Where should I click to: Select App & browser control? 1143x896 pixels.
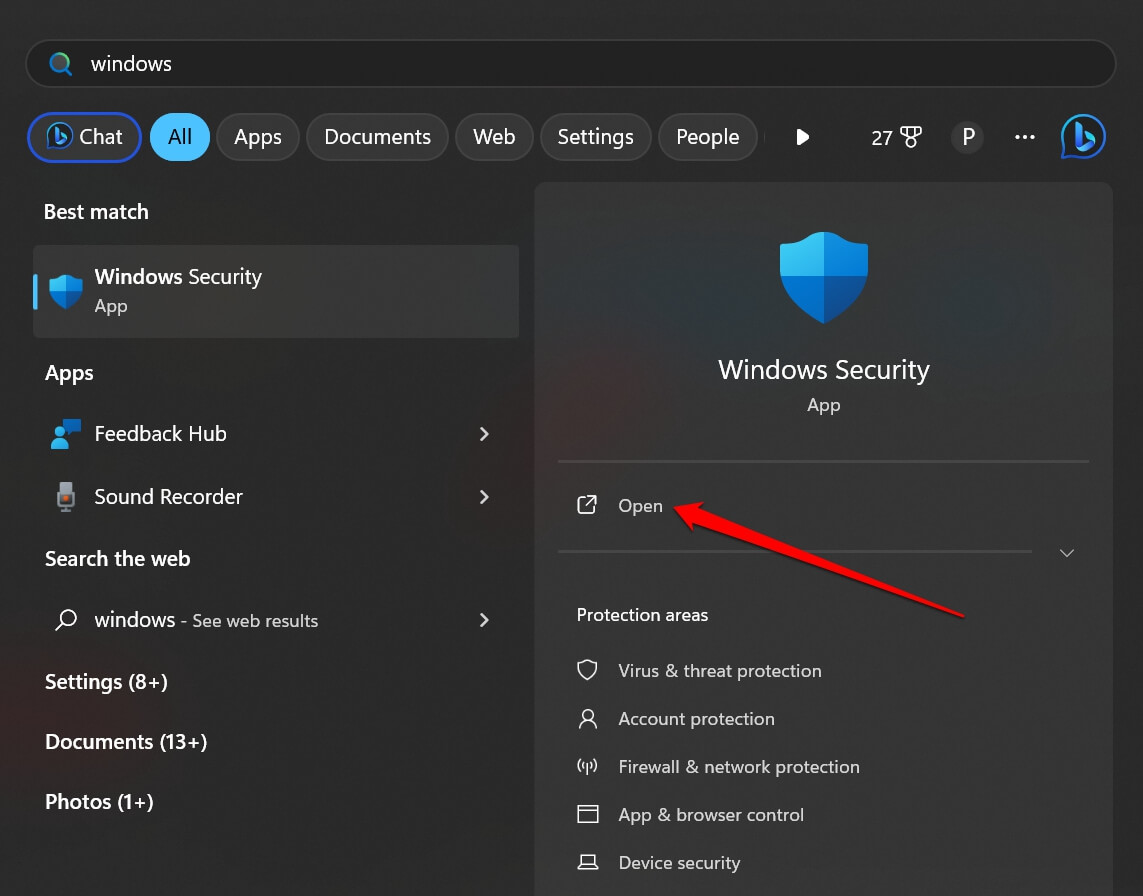[711, 814]
